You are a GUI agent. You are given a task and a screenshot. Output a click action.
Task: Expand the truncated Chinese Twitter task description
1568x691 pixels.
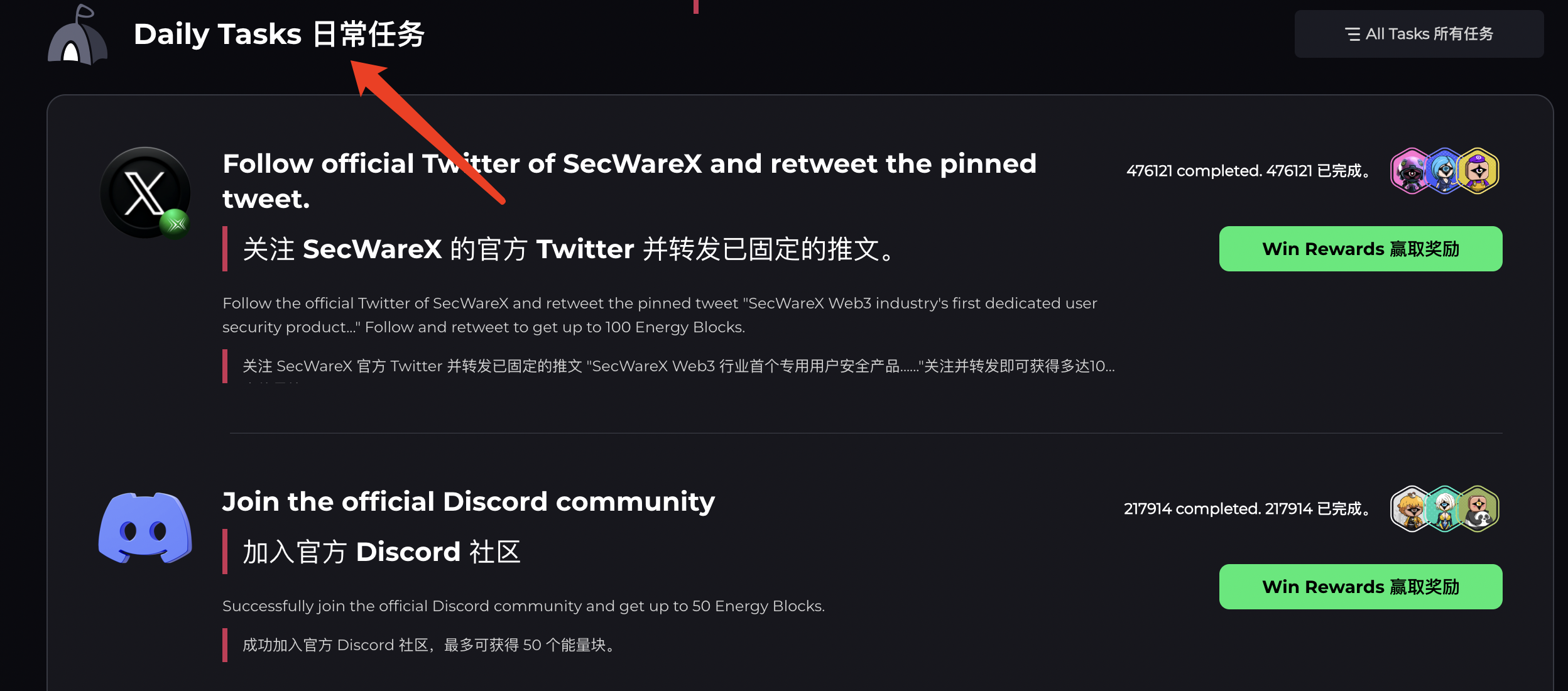[678, 366]
